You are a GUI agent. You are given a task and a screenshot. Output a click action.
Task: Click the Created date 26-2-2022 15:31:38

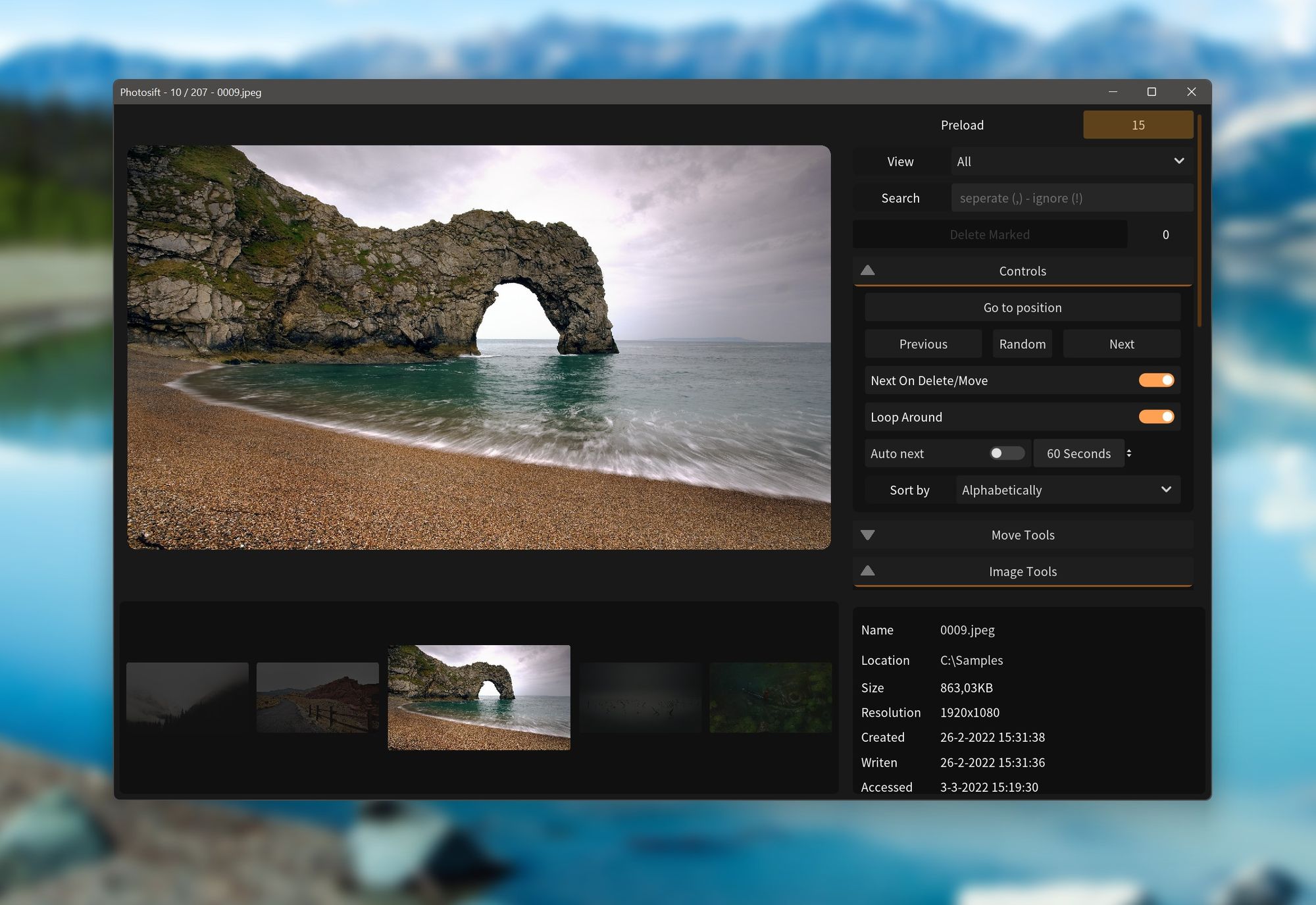click(x=992, y=737)
